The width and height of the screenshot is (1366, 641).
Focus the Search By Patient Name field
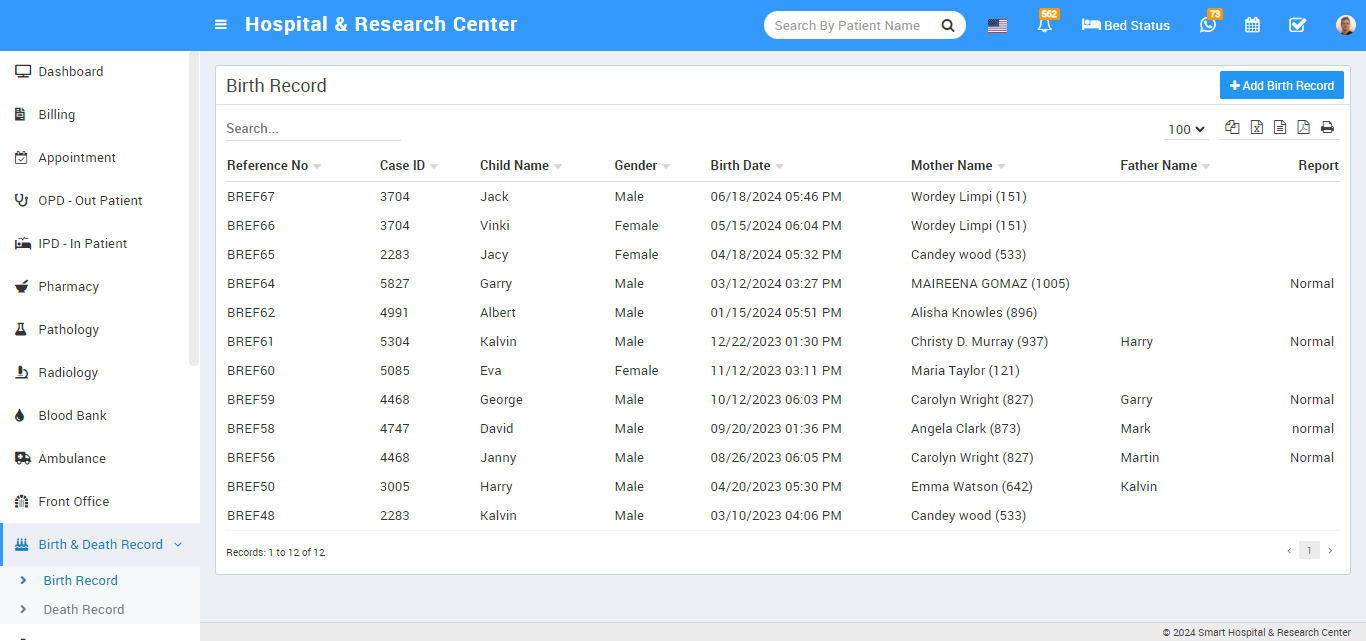pos(850,26)
